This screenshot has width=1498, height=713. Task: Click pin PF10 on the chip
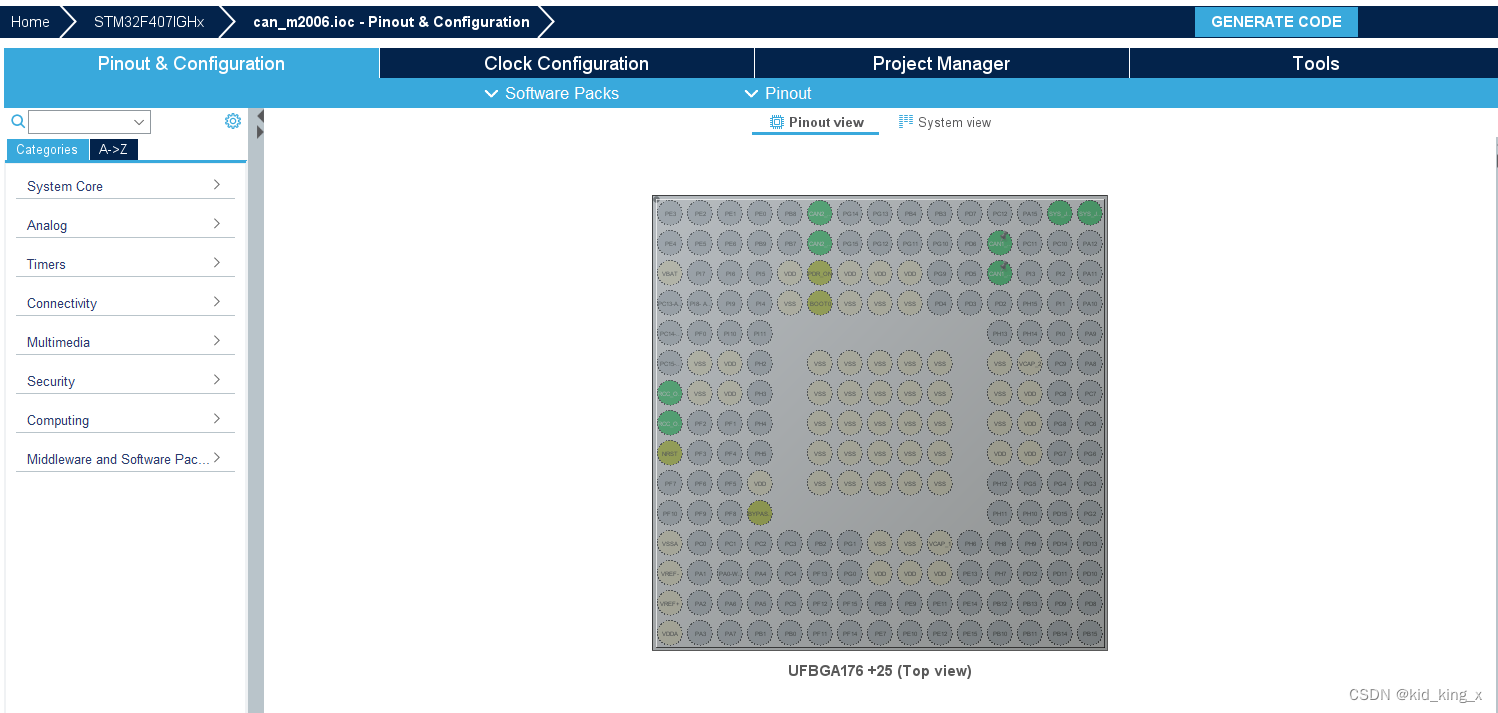[x=670, y=513]
